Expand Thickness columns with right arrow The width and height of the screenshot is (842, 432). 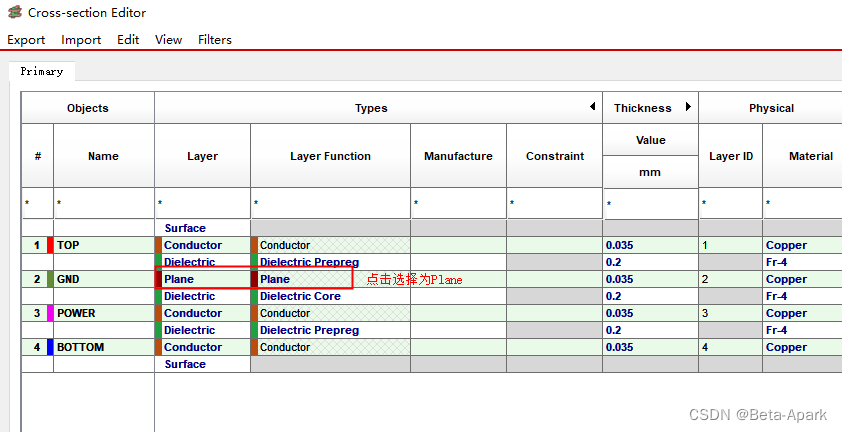point(688,107)
